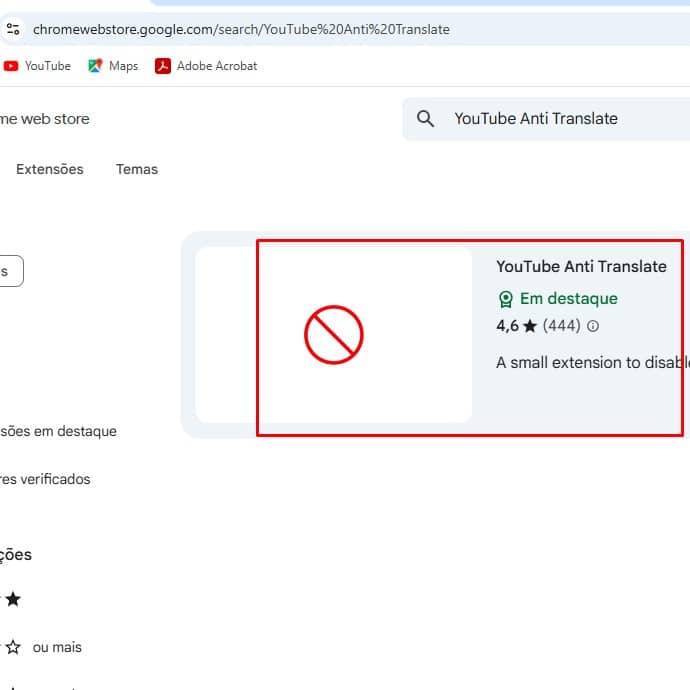Click the rounded filter chip ending in 's'
The image size is (690, 690).
pos(8,271)
